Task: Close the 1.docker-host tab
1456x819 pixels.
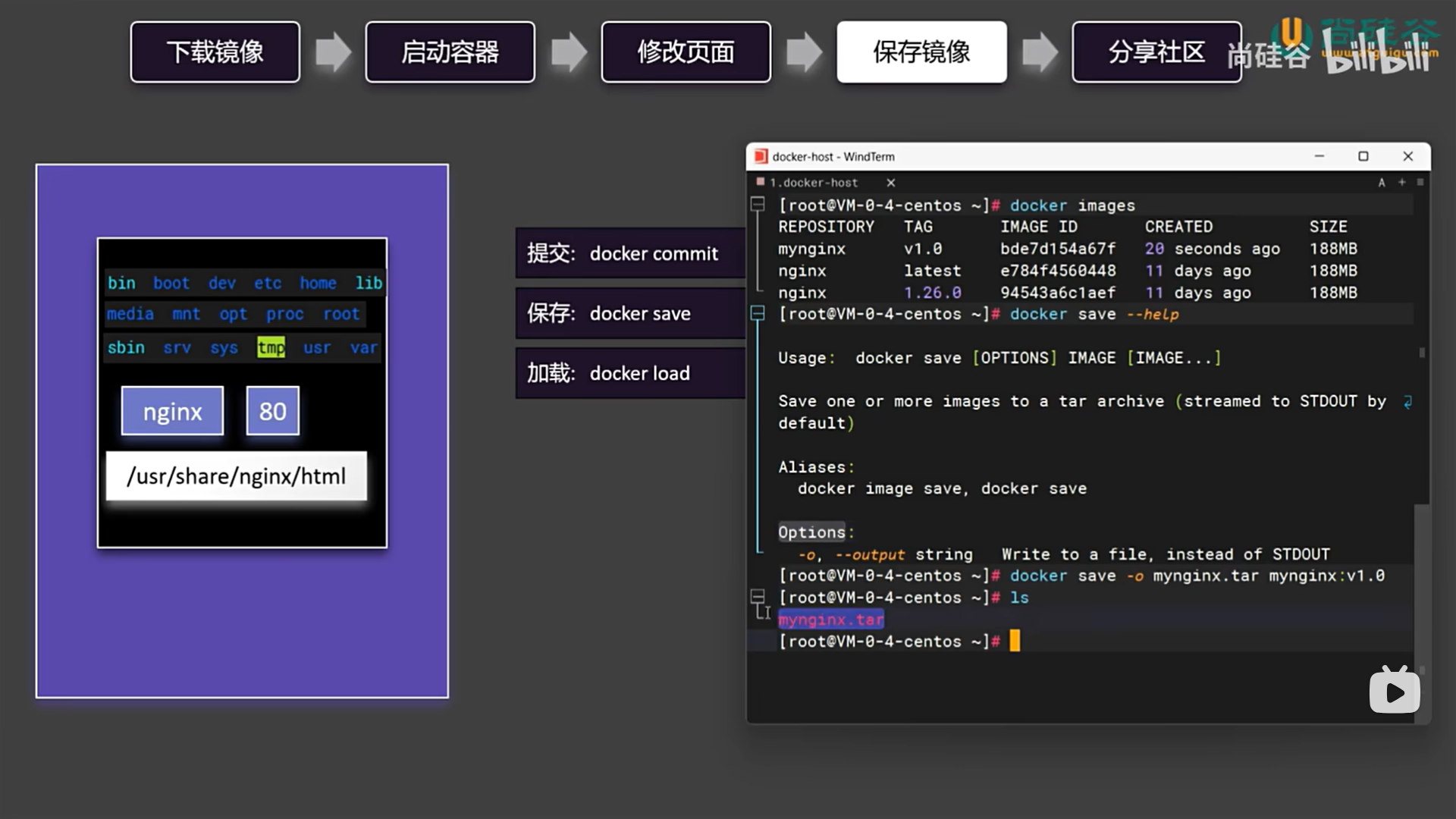Action: click(891, 183)
